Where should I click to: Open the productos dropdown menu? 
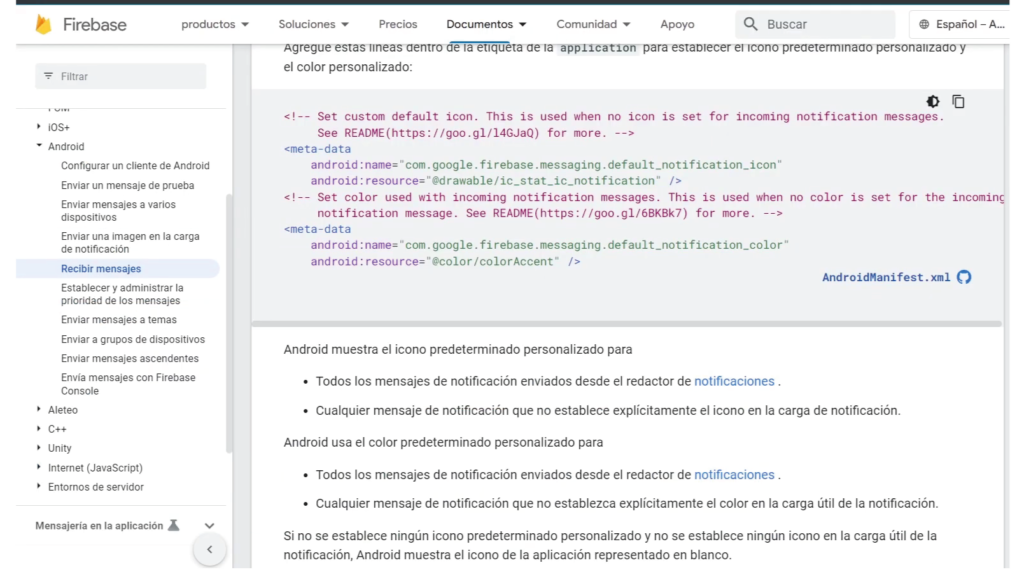pos(215,24)
